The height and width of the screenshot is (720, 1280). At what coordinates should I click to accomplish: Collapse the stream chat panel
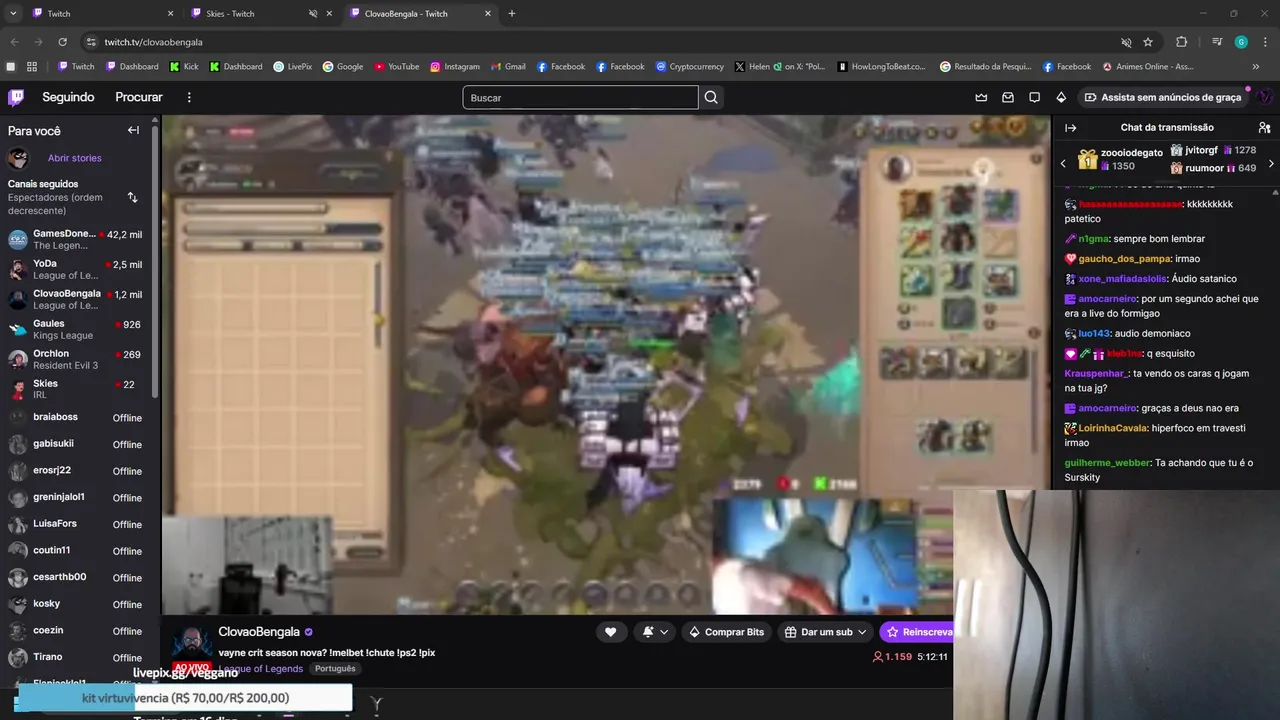point(1070,127)
